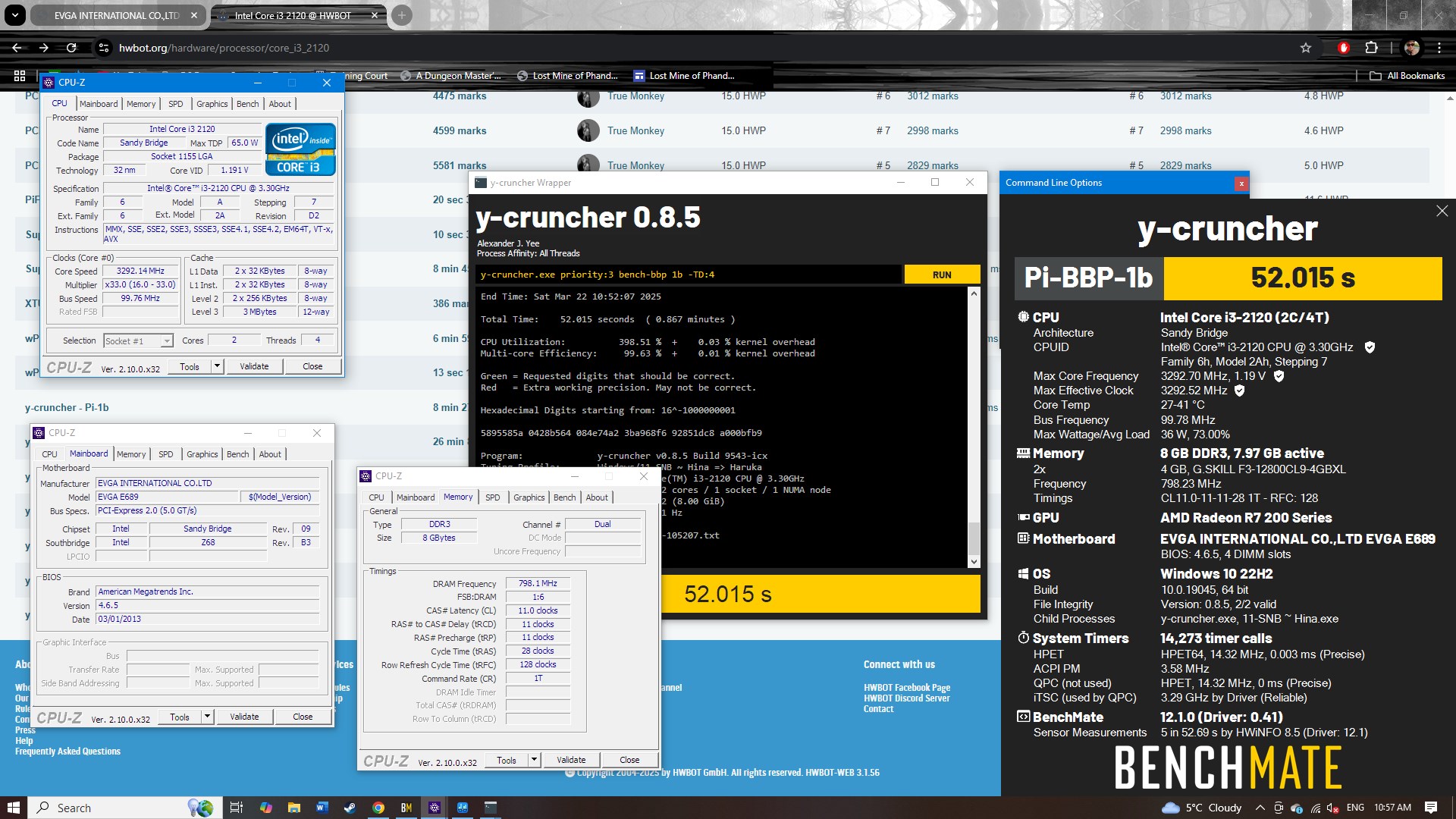Open site information icon in address bar

(x=104, y=48)
